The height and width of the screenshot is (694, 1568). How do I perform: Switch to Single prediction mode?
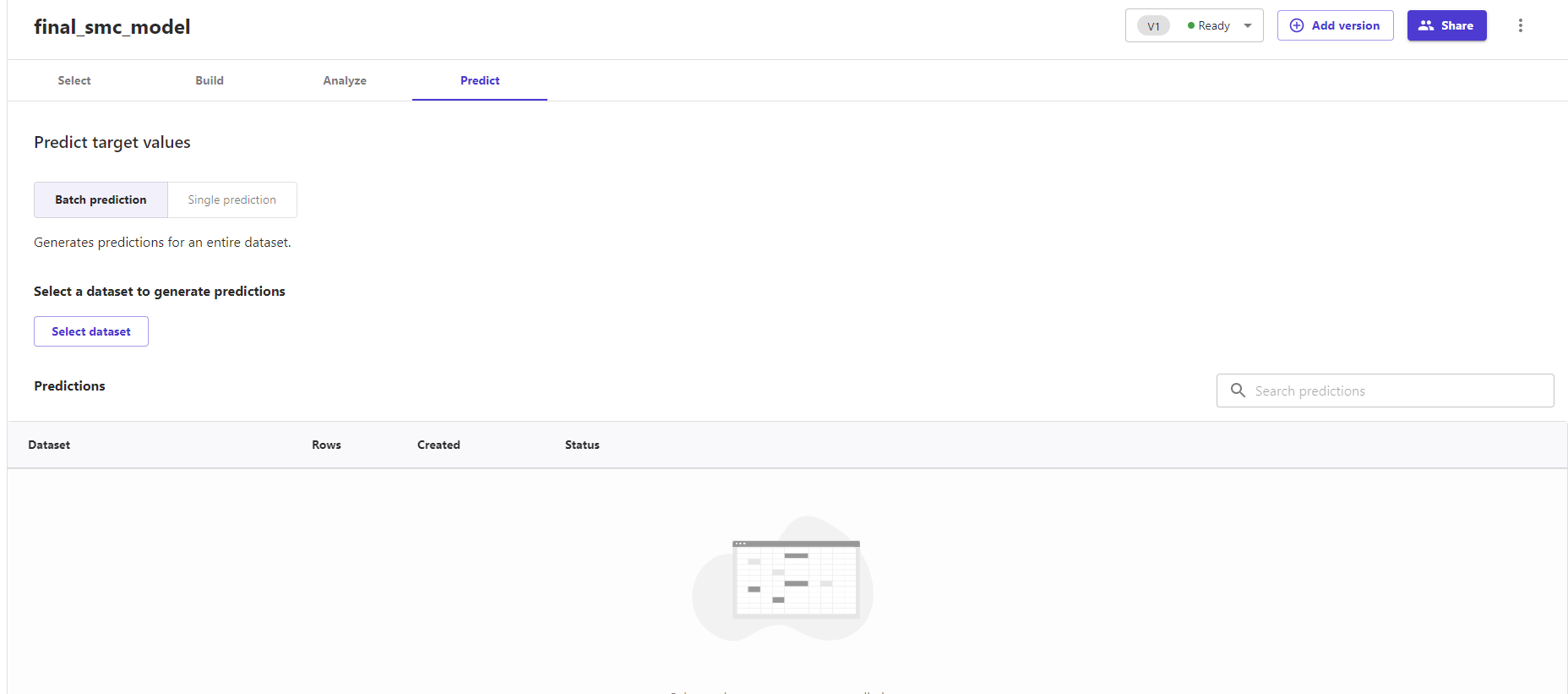(x=231, y=199)
